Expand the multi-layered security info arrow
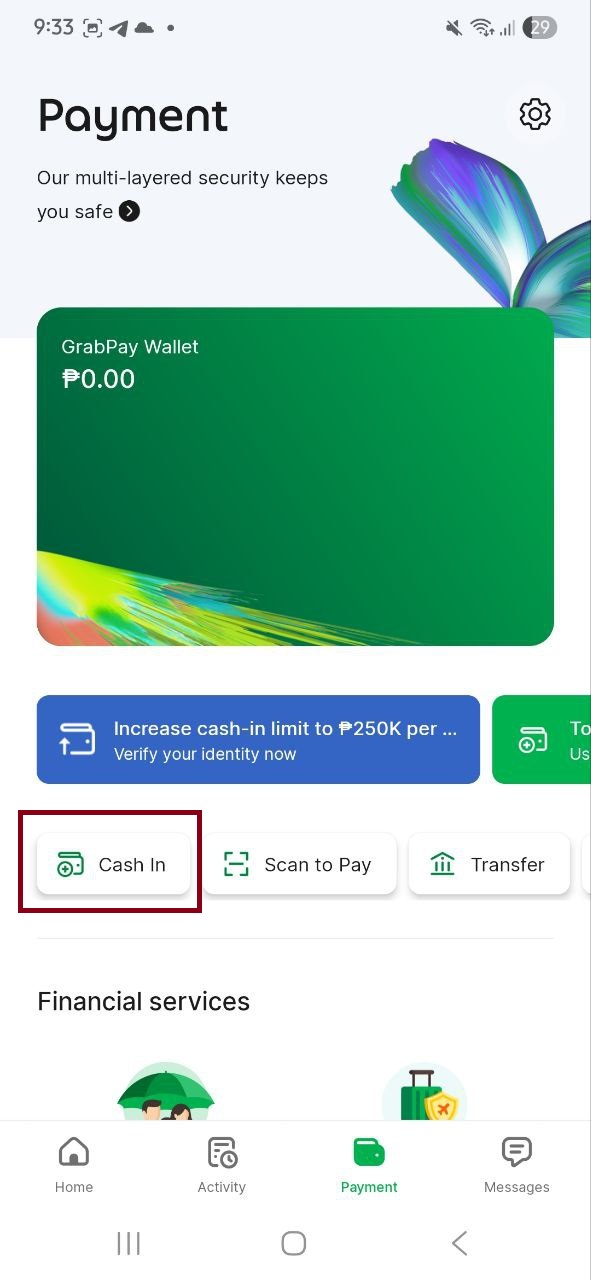Viewport: 591px width, 1280px height. pos(129,211)
